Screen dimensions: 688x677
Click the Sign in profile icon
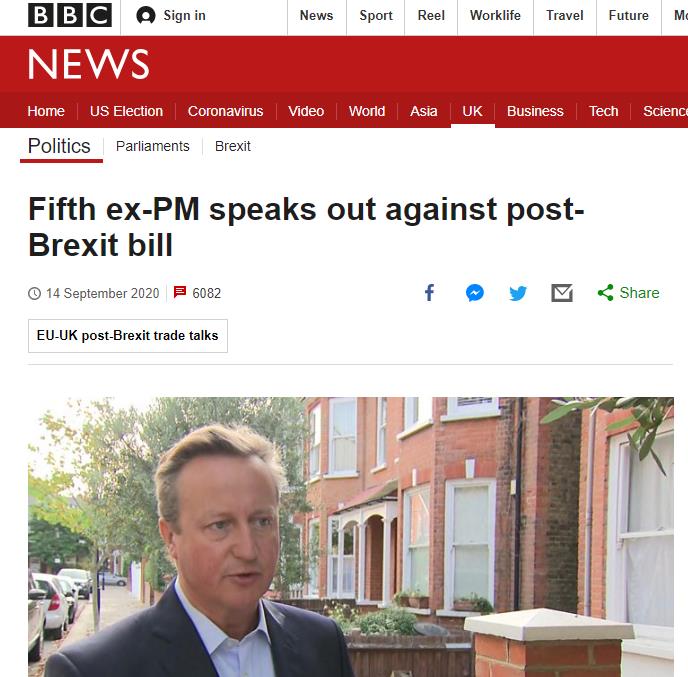[146, 16]
